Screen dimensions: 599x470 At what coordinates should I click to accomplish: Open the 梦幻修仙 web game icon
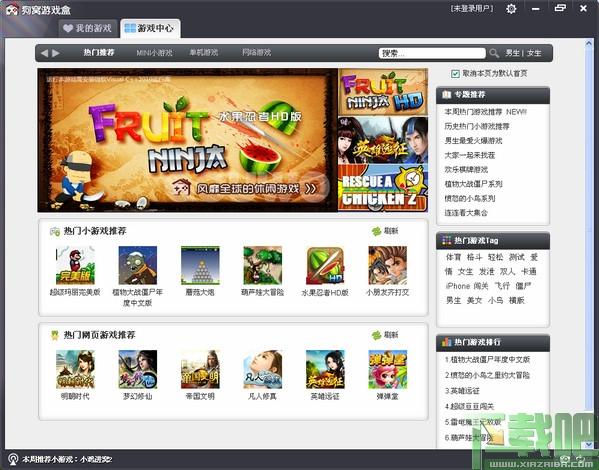[138, 369]
